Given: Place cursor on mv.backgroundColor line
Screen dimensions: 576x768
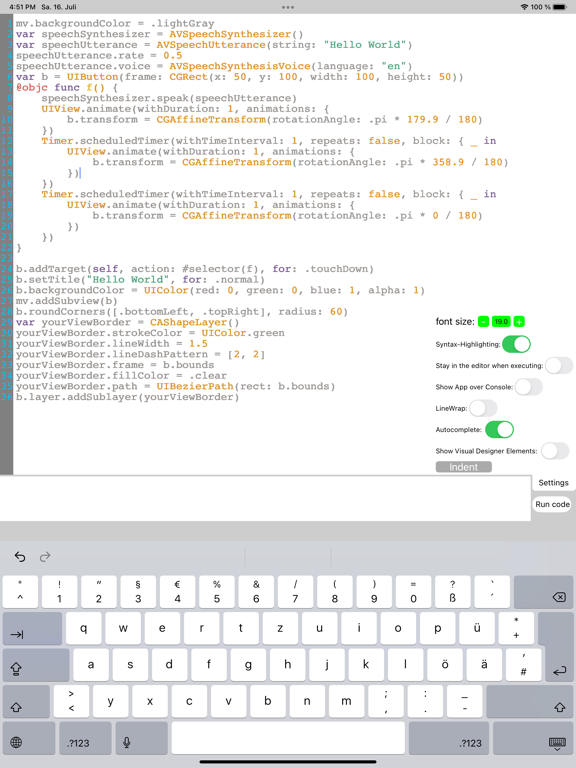Looking at the screenshot, I should coord(115,24).
